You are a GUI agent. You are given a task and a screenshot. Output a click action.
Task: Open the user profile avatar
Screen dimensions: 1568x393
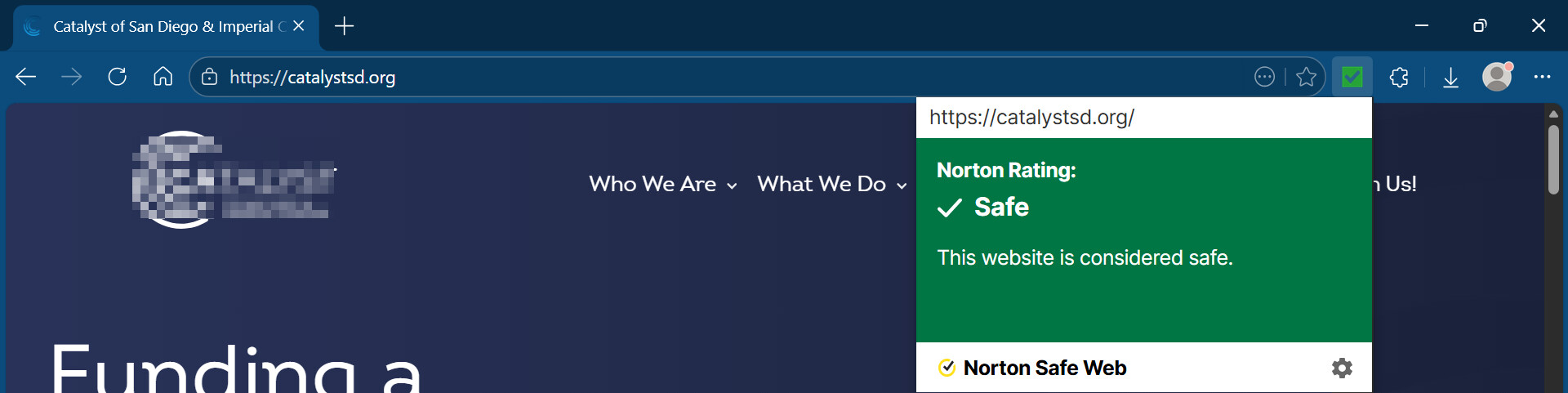pos(1497,77)
